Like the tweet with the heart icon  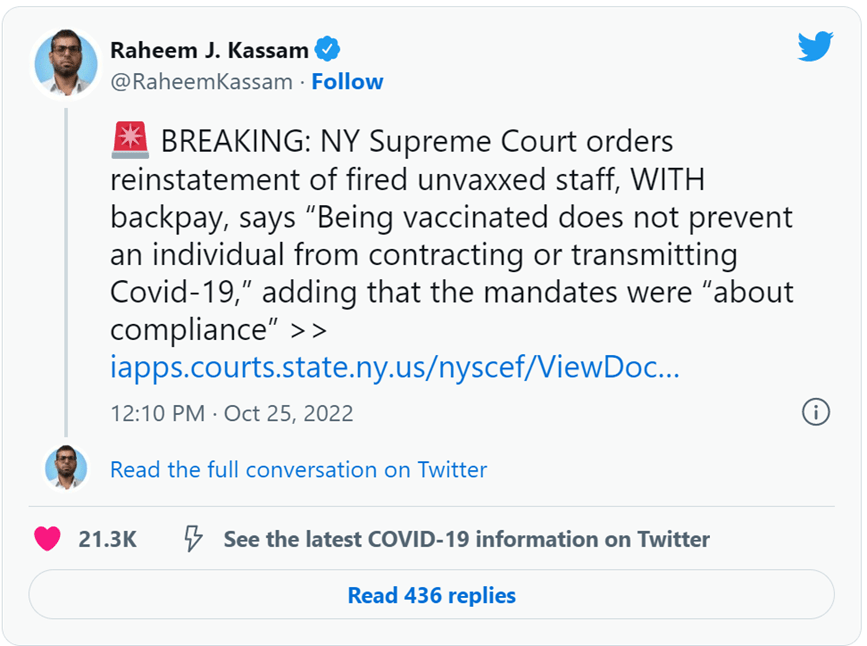(x=47, y=539)
